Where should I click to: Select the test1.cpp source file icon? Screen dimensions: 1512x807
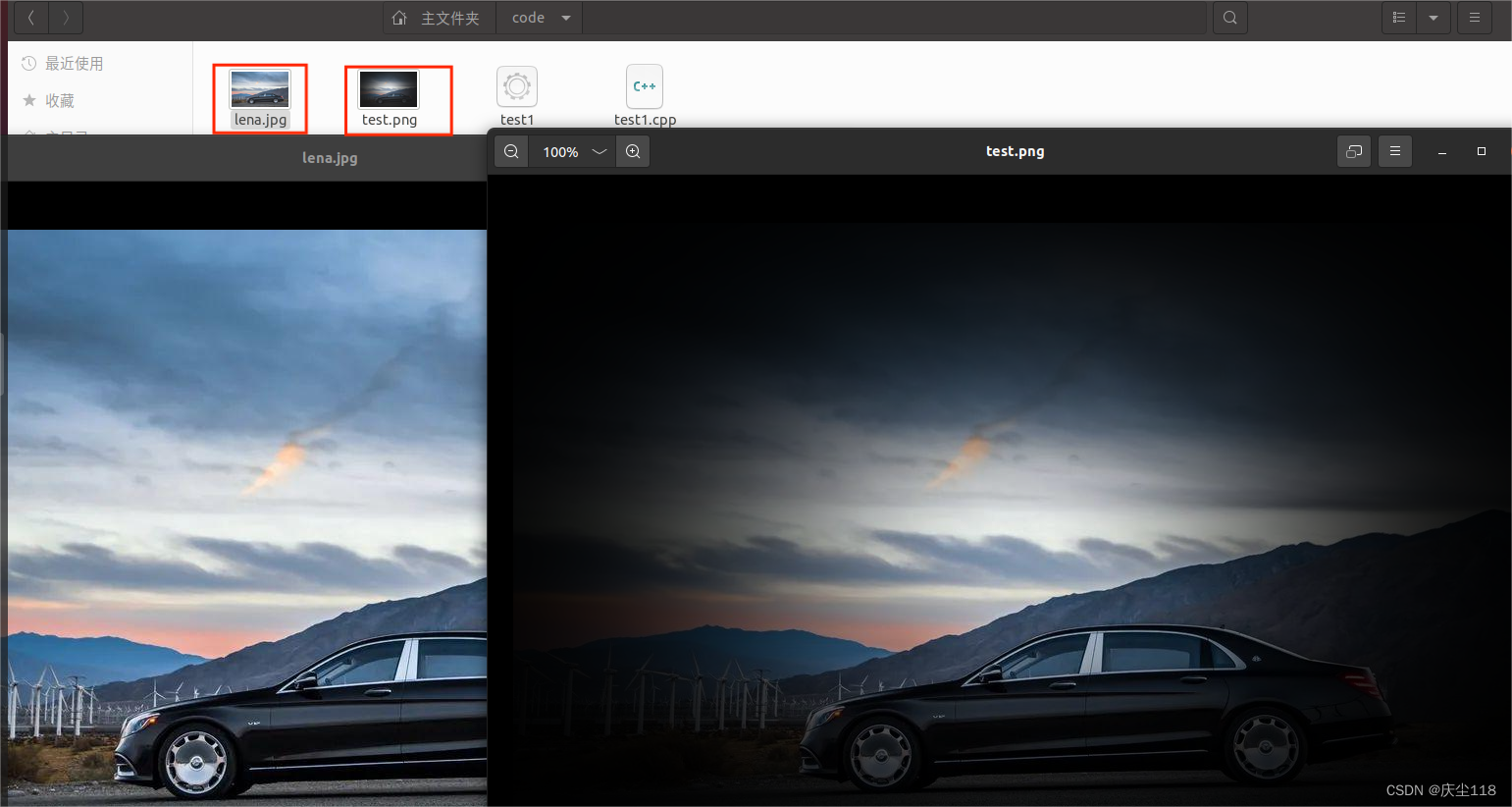[645, 86]
